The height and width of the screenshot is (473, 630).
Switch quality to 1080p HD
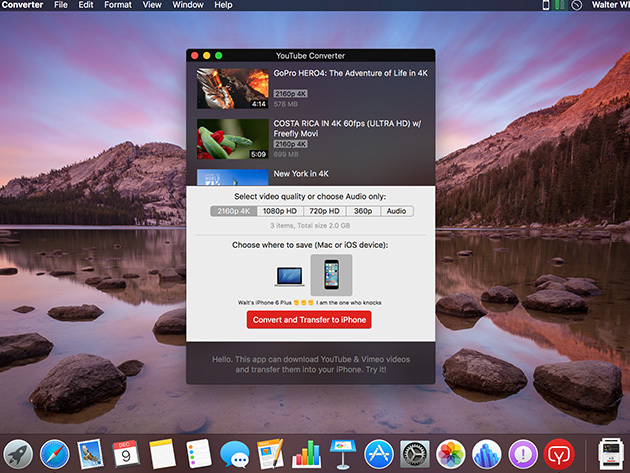point(280,211)
